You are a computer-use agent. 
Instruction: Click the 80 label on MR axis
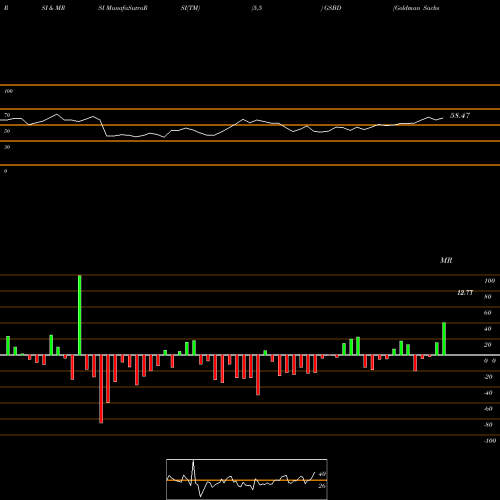click(x=487, y=297)
